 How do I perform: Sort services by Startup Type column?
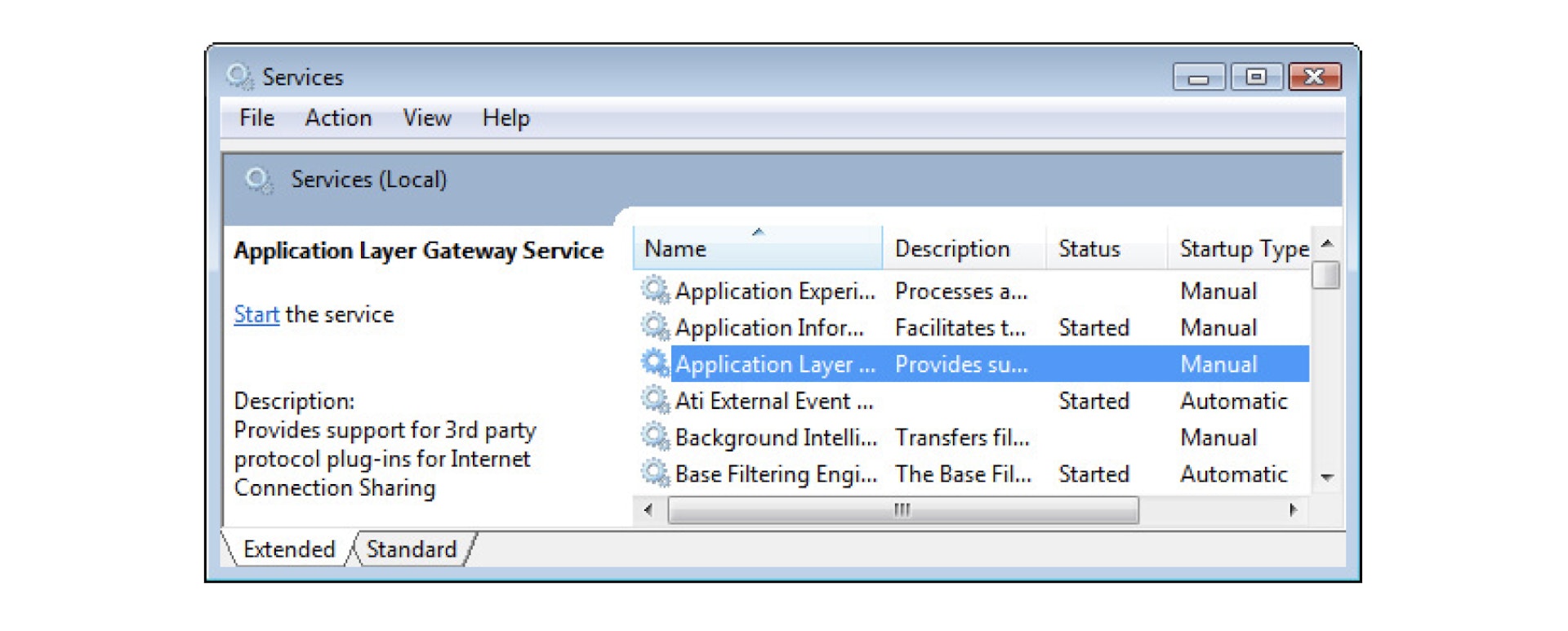(x=1243, y=249)
